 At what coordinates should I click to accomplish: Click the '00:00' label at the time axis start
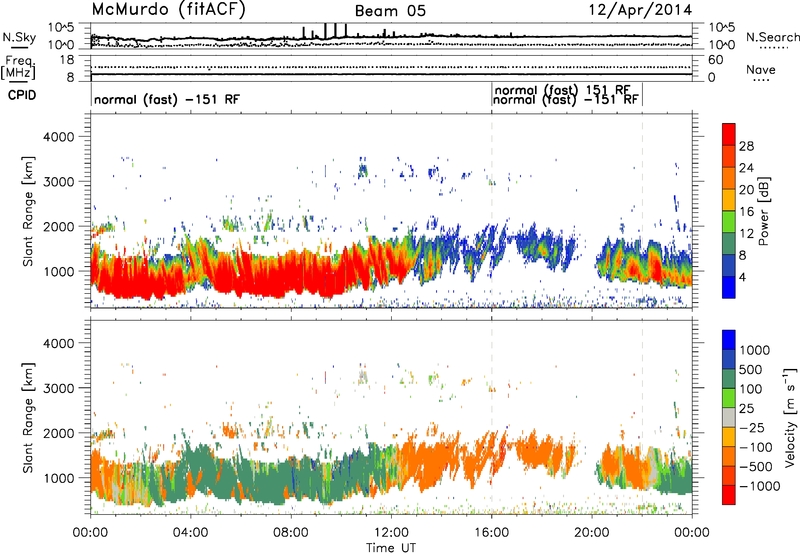click(90, 533)
